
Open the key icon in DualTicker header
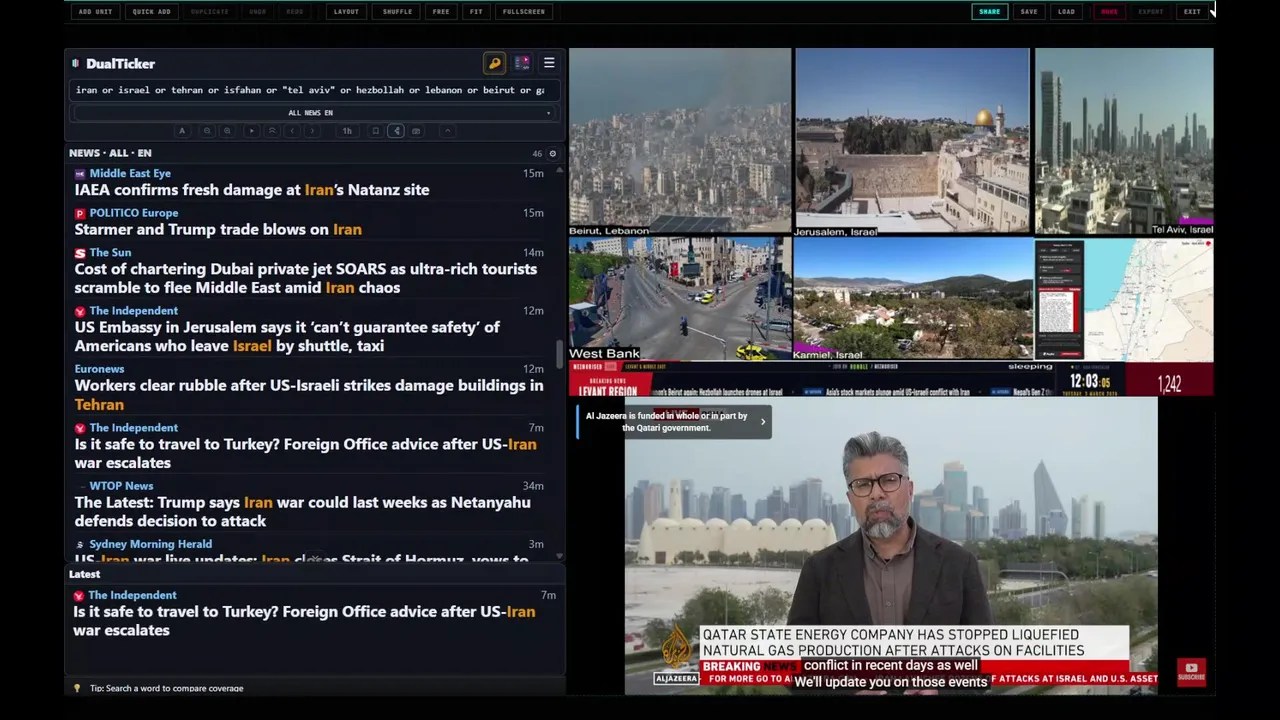tap(494, 63)
